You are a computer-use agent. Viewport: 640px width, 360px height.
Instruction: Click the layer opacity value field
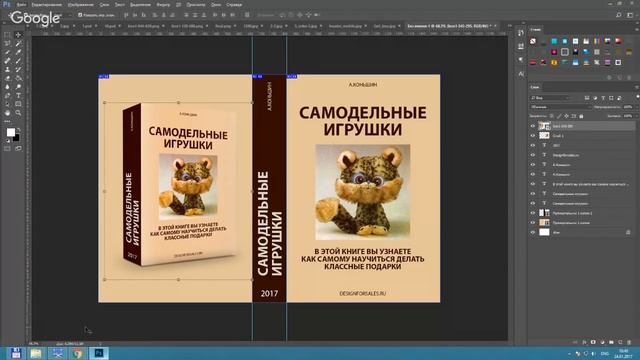pos(627,107)
